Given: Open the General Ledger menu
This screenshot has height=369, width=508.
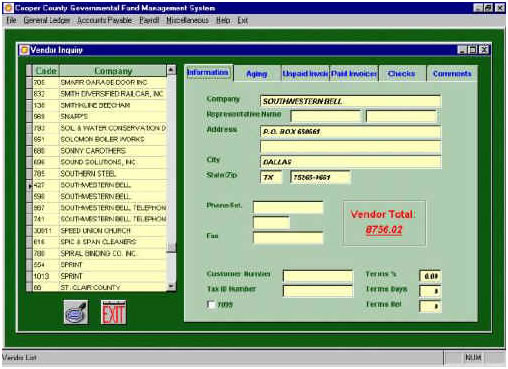Looking at the screenshot, I should [47, 20].
